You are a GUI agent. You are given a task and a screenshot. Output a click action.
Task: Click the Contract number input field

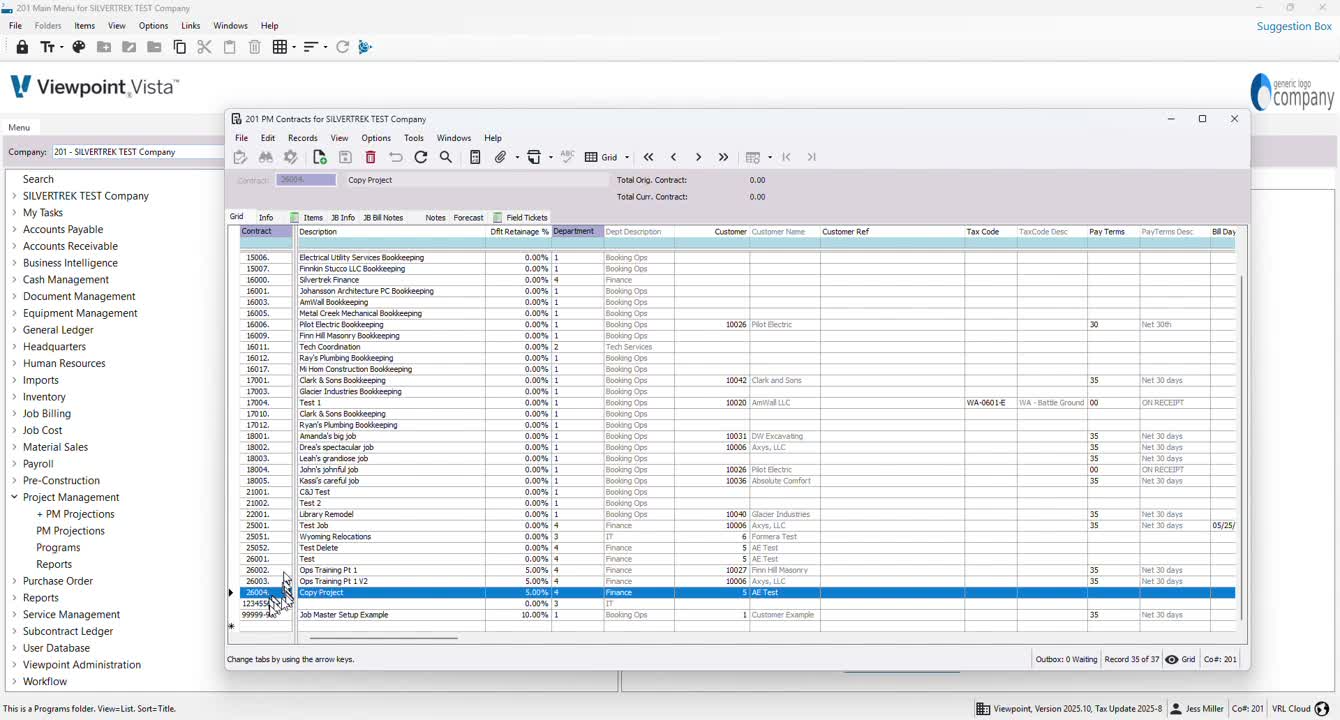point(306,180)
